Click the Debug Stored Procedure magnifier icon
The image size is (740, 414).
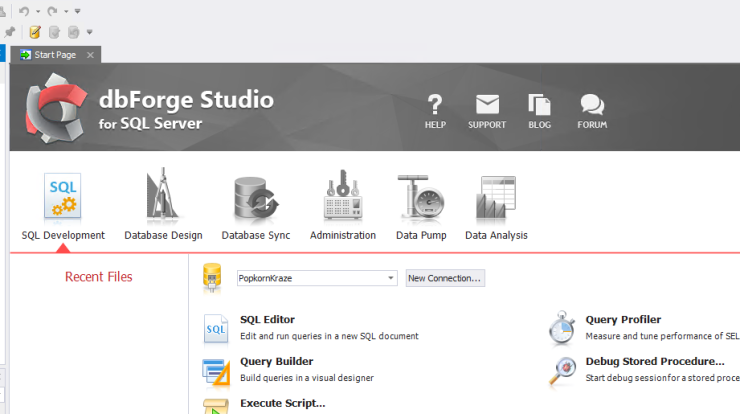563,371
